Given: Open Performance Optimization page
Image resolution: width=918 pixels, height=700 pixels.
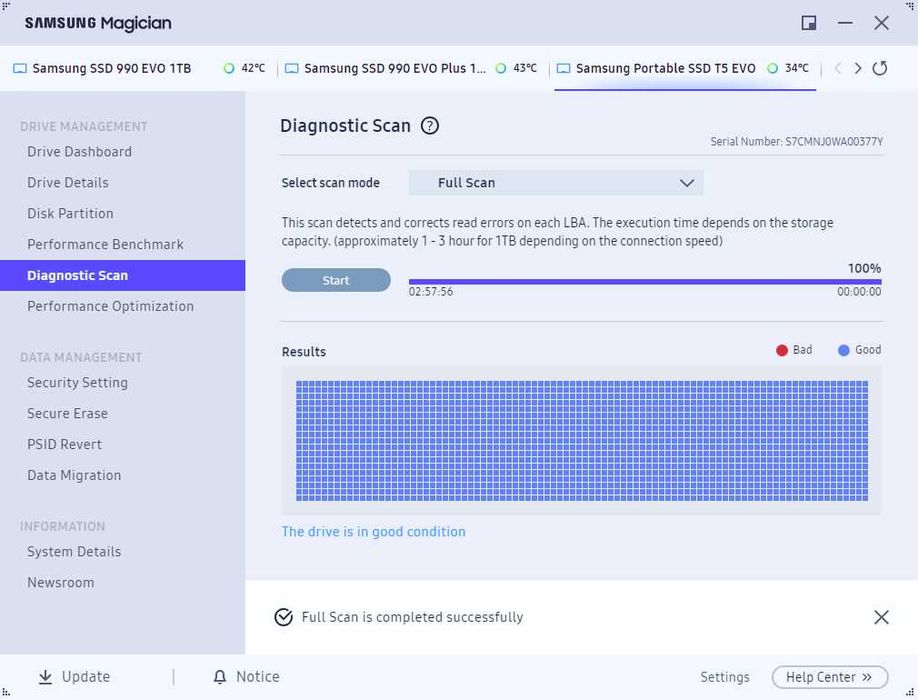Looking at the screenshot, I should click(x=110, y=306).
